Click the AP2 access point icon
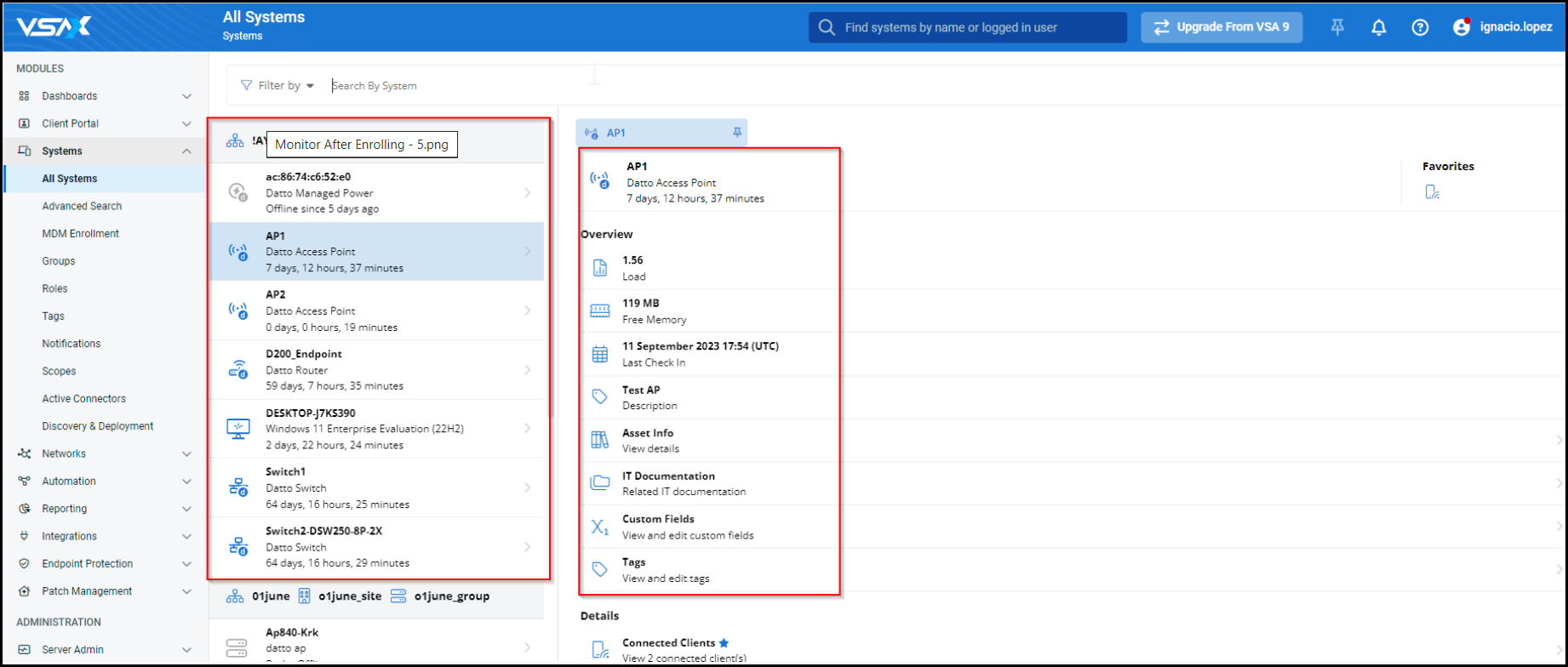This screenshot has width=1568, height=667. (x=238, y=311)
